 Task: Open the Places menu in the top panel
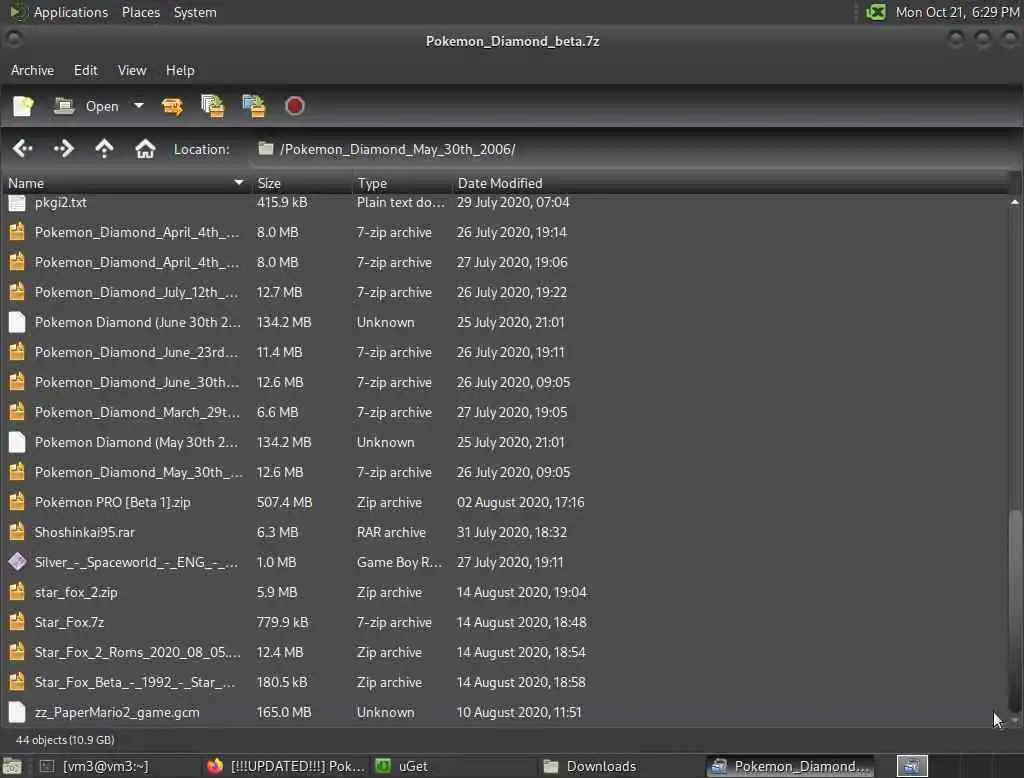(140, 12)
